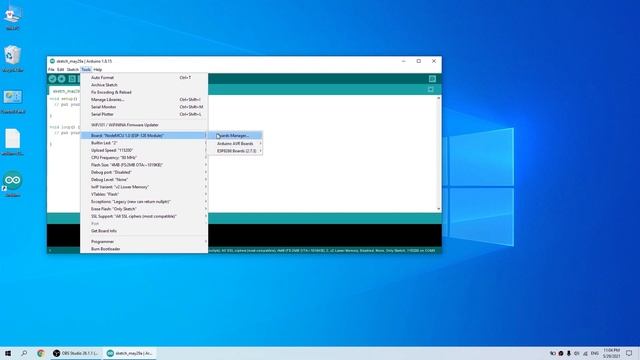This screenshot has width=640, height=360.
Task: Click the Verify checkmark toolbar icon
Action: [52, 79]
